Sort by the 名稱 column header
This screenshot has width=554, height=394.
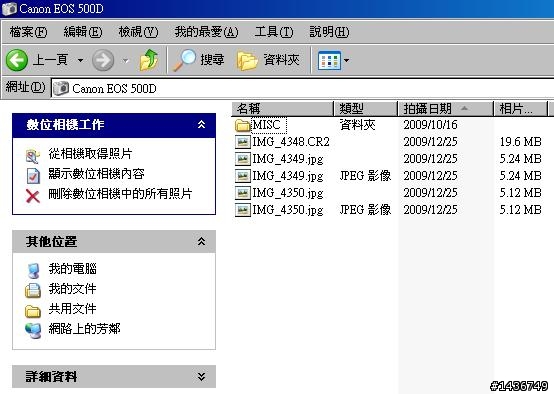tap(283, 109)
